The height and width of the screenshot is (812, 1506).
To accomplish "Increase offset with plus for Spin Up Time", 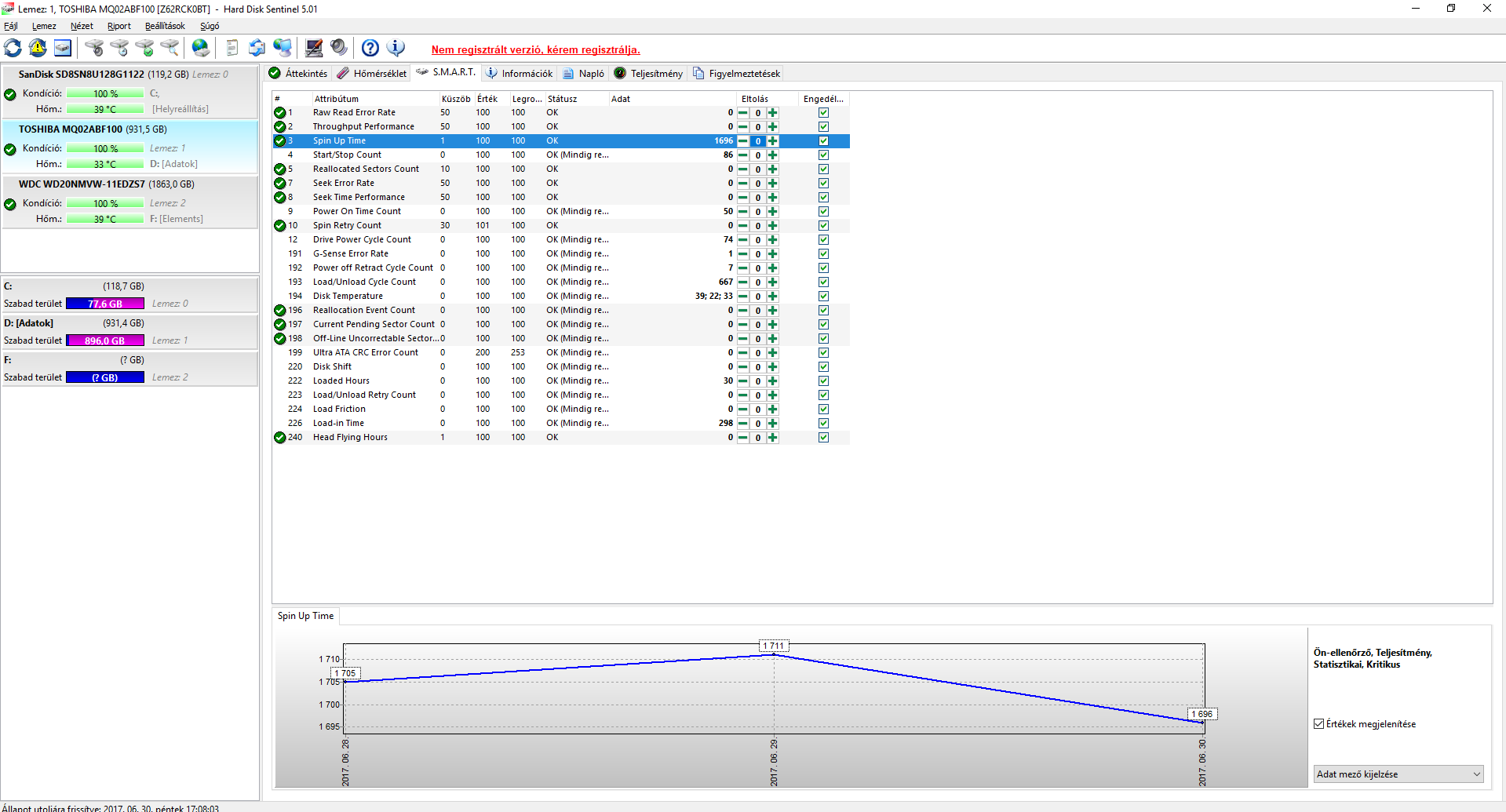I will click(773, 141).
